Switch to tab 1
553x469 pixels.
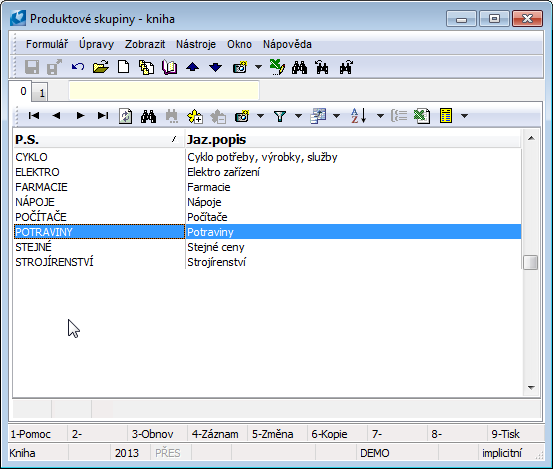[41, 93]
